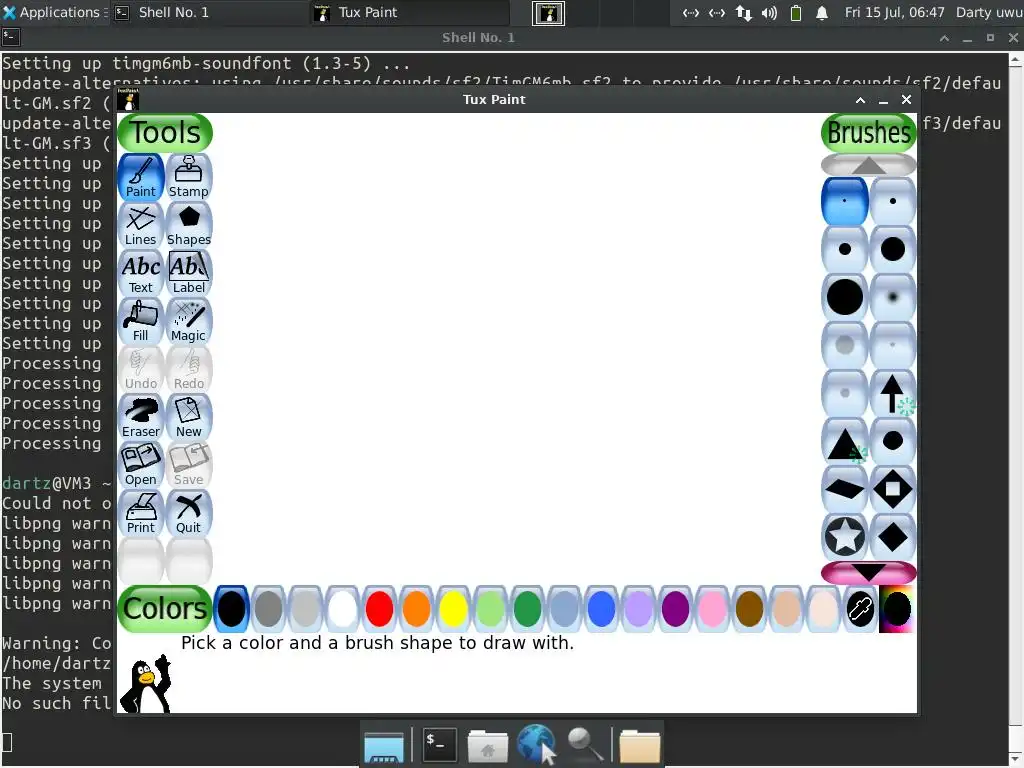Pick the light tan color swatch
Viewport: 1024px width, 768px height.
point(786,609)
